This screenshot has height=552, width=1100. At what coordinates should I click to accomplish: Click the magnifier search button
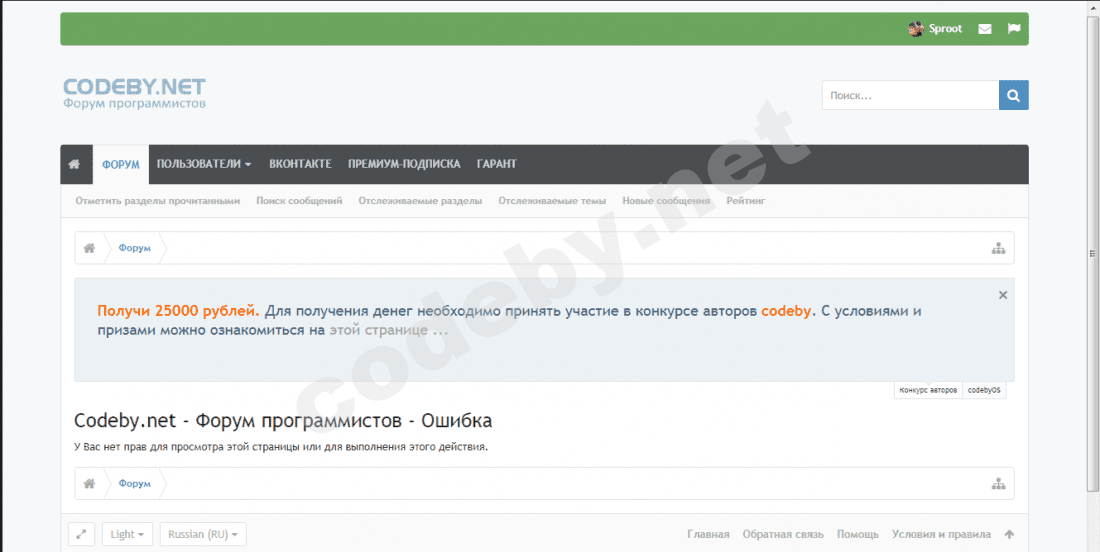[x=1014, y=95]
